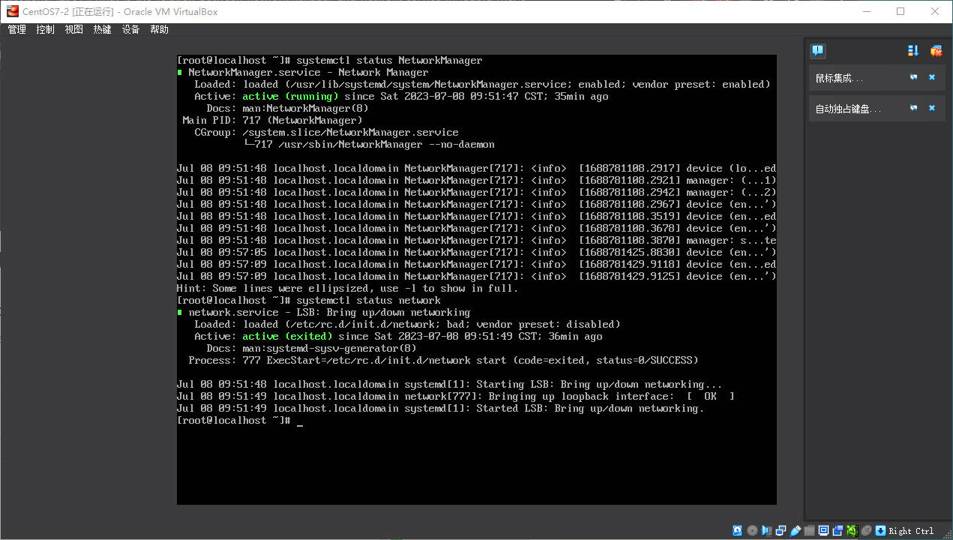Image resolution: width=953 pixels, height=540 pixels.
Task: Click the host key arrow indicator icon
Action: point(880,531)
